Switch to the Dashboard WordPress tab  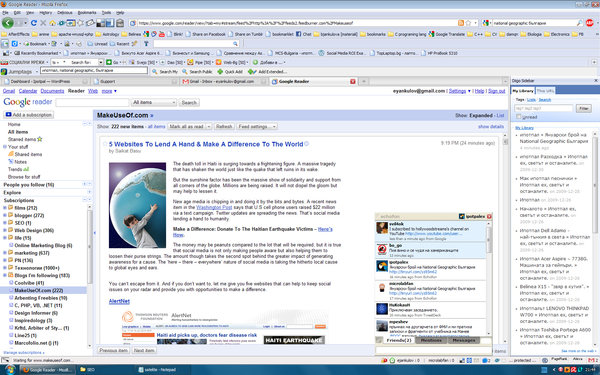[45, 82]
